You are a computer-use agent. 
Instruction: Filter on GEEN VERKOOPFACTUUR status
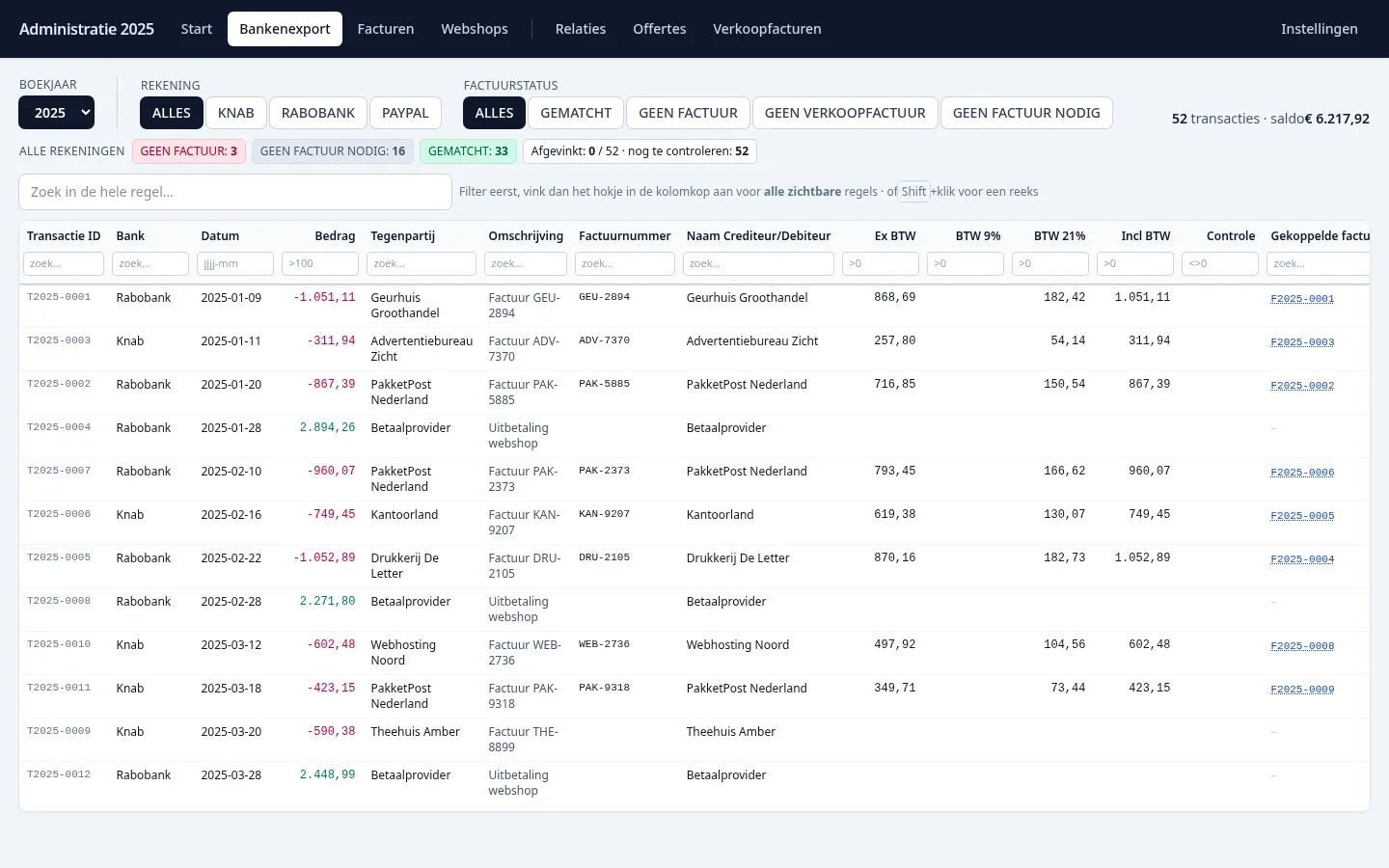tap(845, 113)
